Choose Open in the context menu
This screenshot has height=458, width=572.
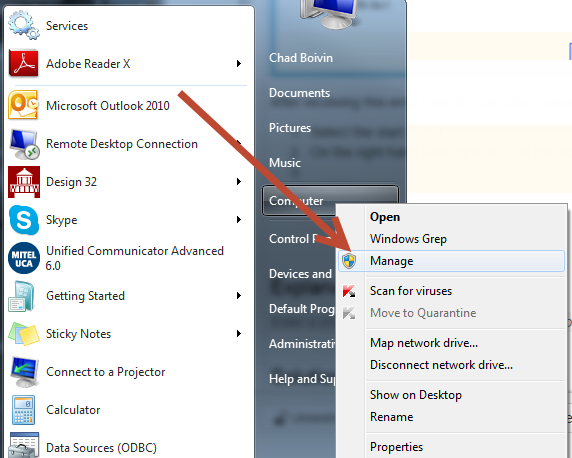point(452,217)
